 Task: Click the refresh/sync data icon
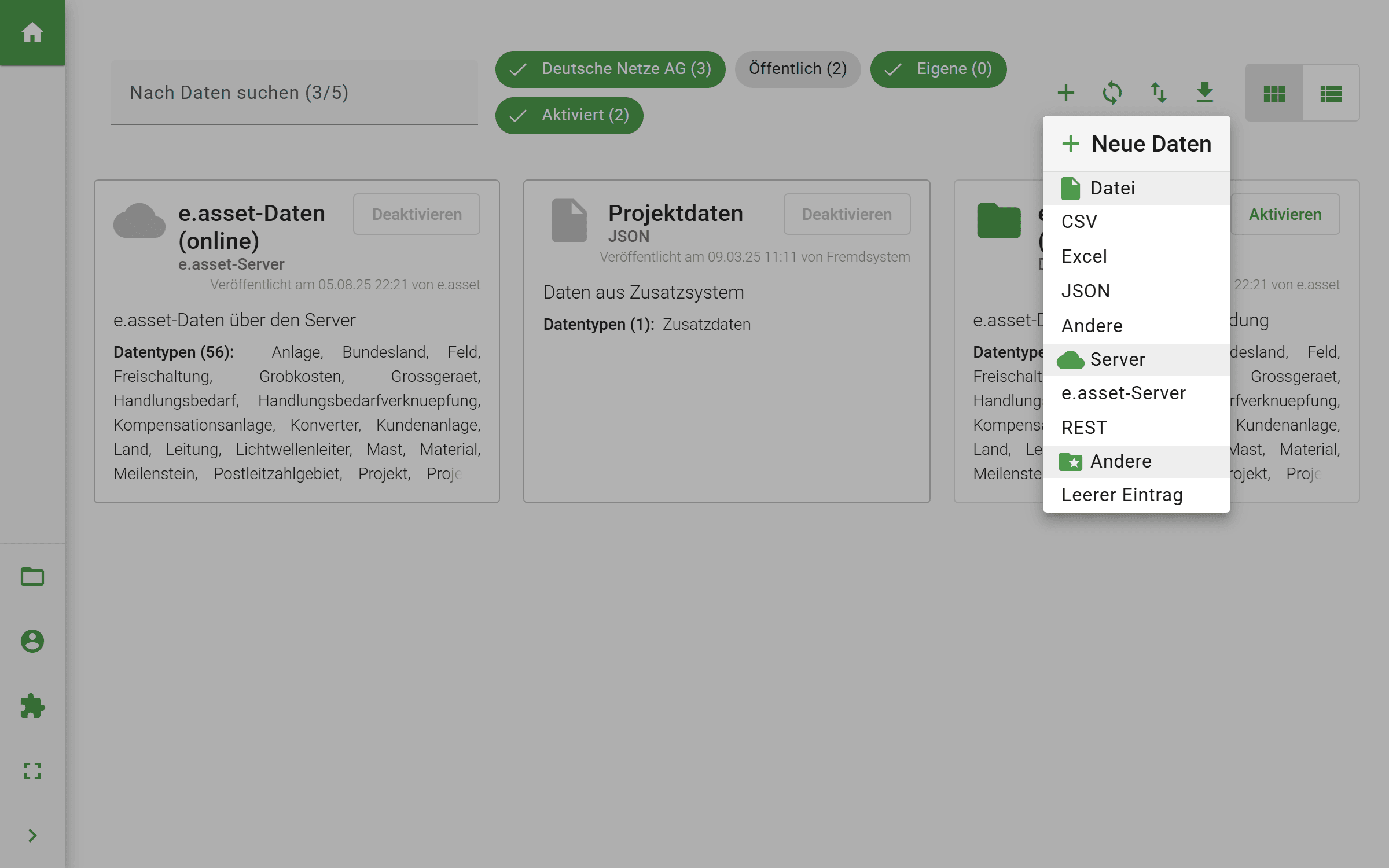pyautogui.click(x=1112, y=93)
